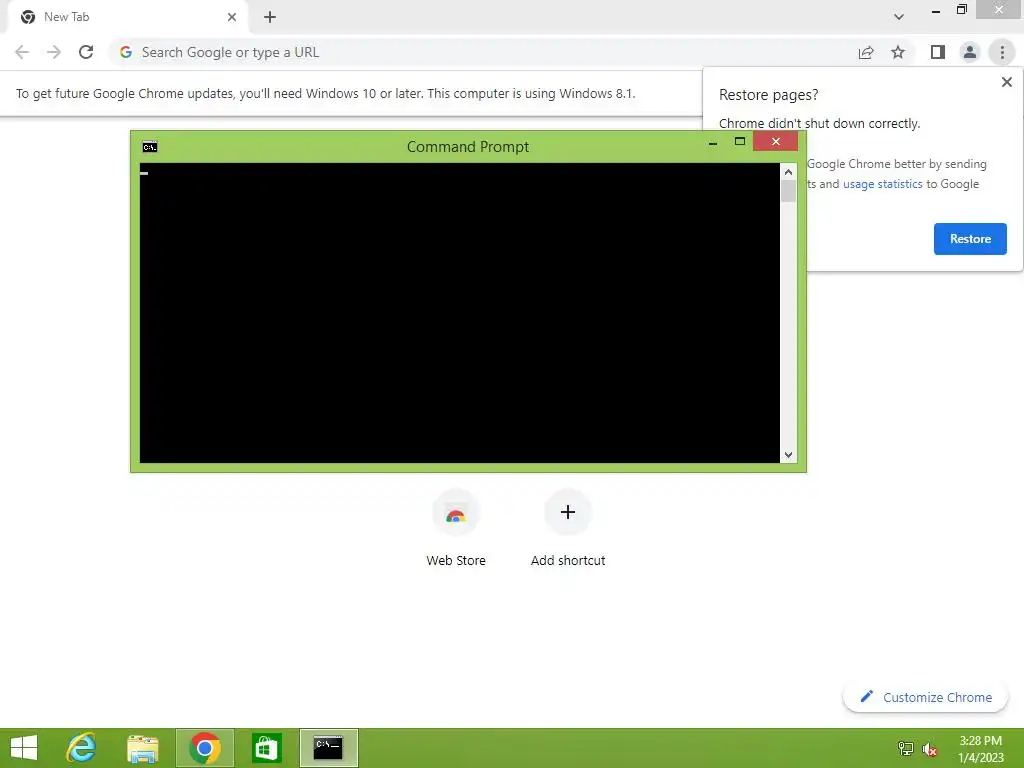Click Command Prompt scrollbar up arrow

tap(788, 172)
